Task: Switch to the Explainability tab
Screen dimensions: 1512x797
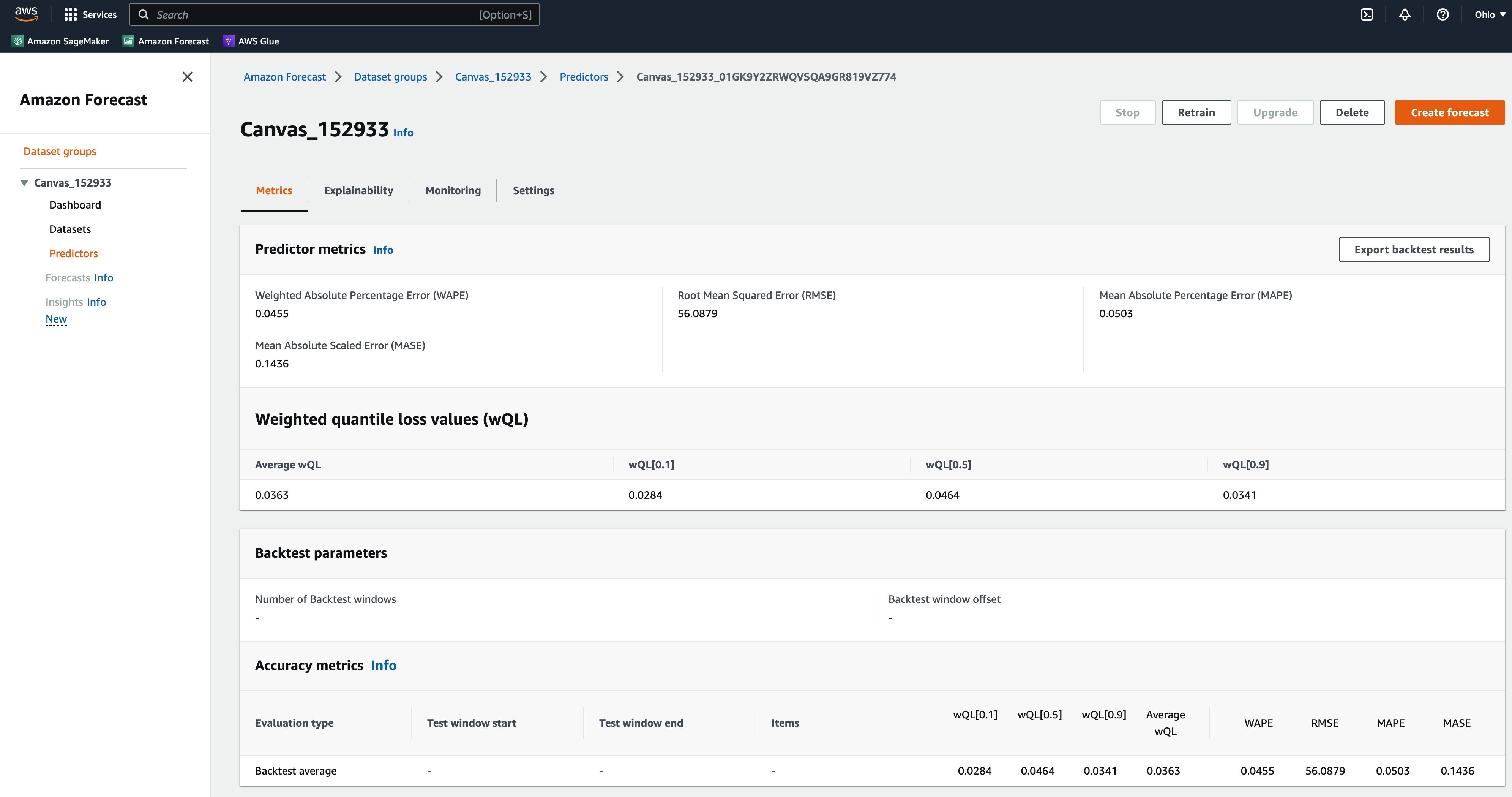Action: [x=358, y=190]
